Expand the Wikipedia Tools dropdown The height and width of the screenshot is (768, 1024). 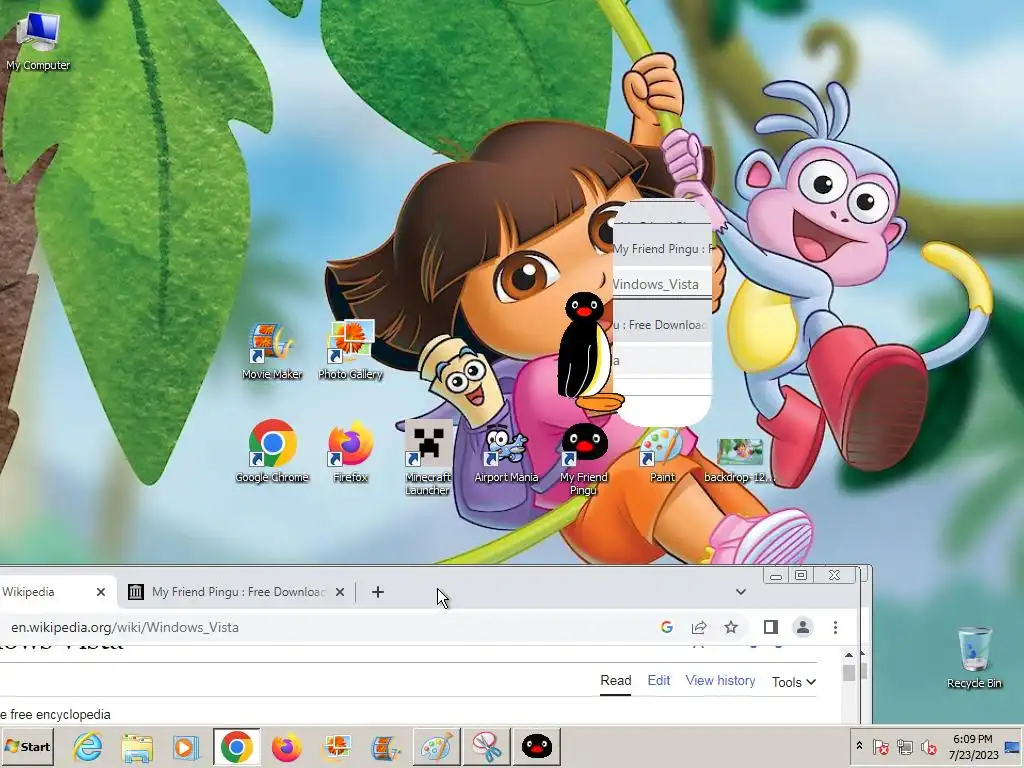tap(793, 682)
